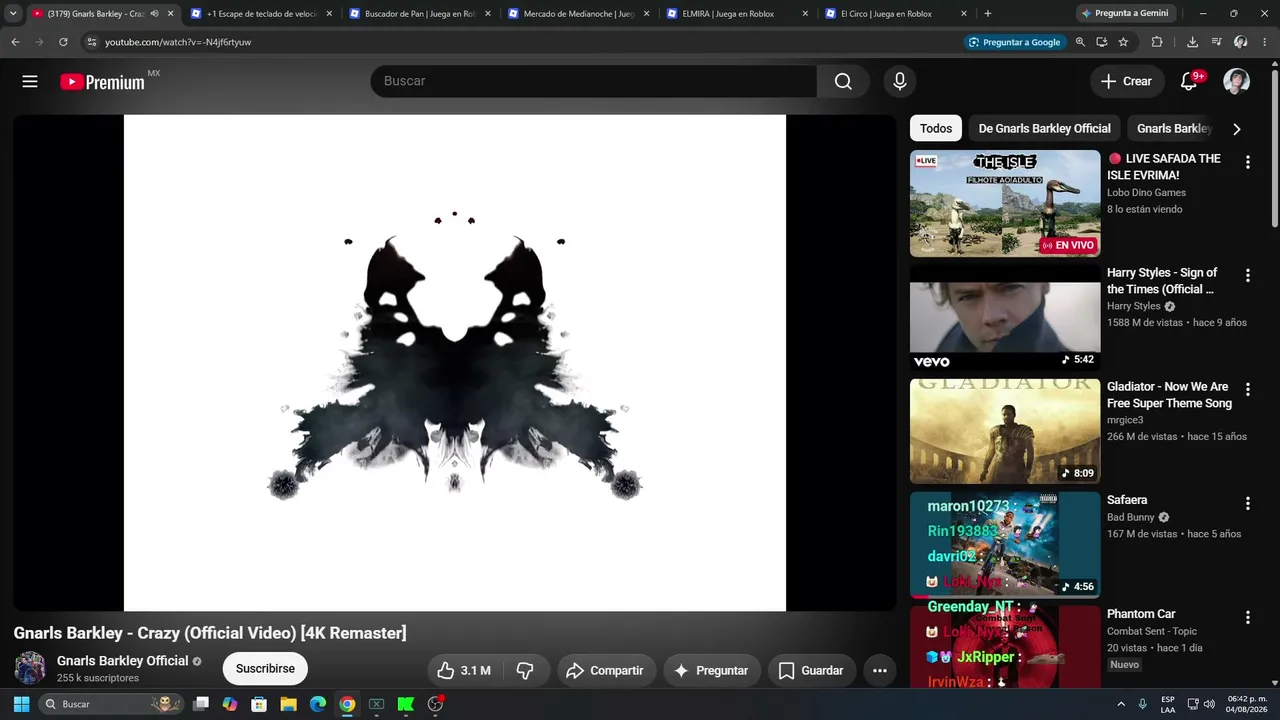Launch Microsoft Store from the taskbar

click(259, 704)
